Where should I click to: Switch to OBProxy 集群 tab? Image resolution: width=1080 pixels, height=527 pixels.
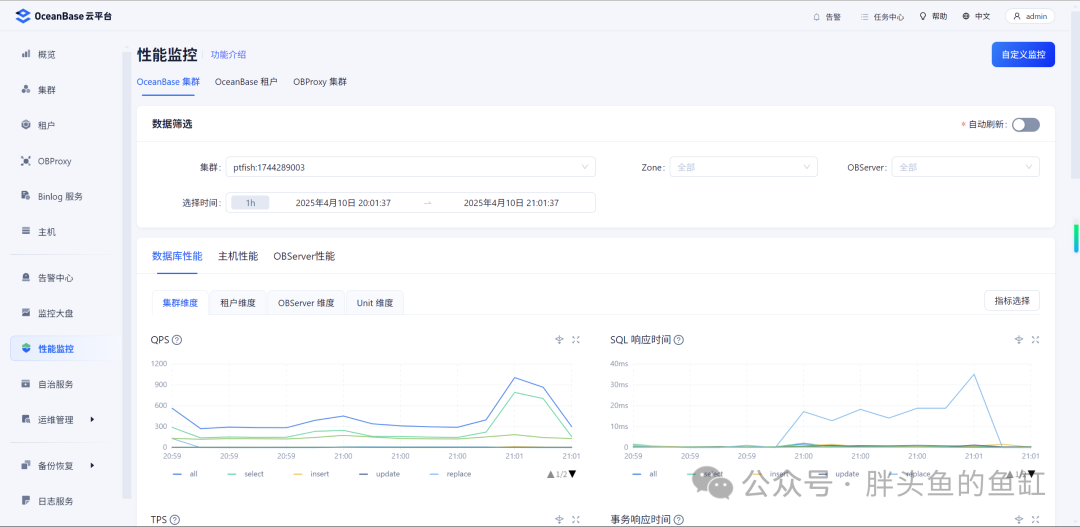320,81
